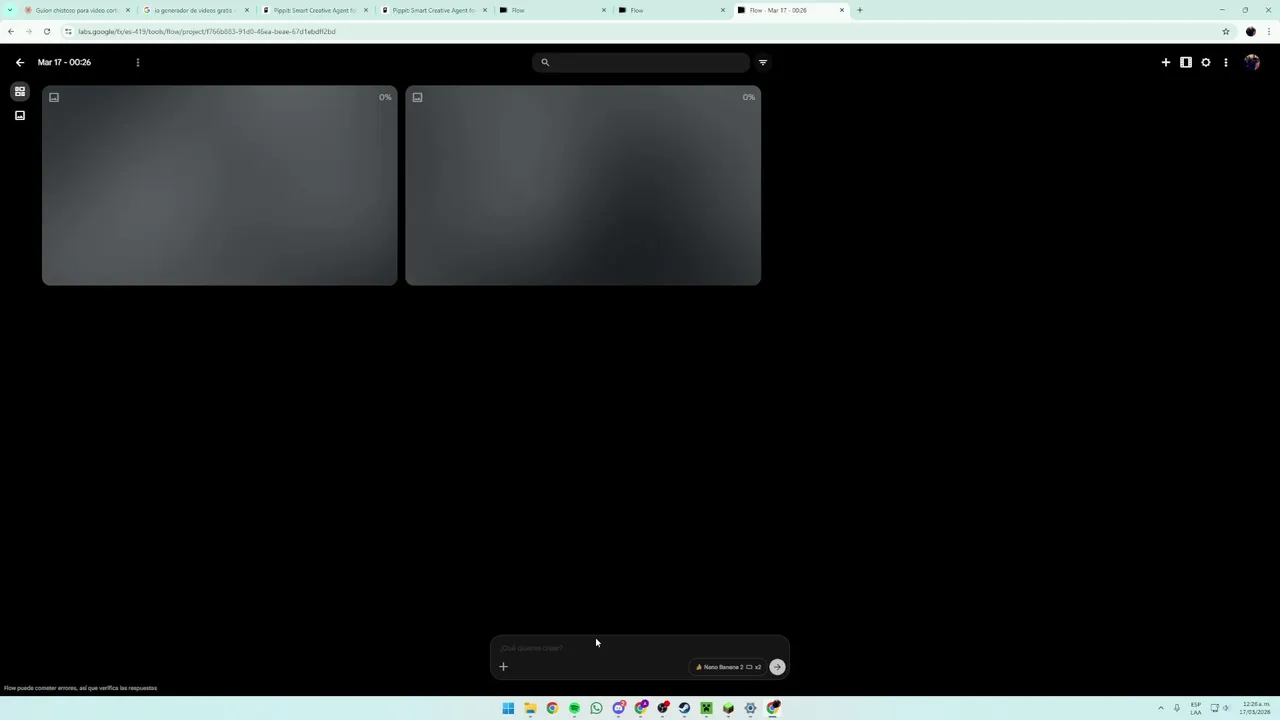Open the Nano Banana 2 model selector
The height and width of the screenshot is (720, 1280).
click(x=729, y=667)
